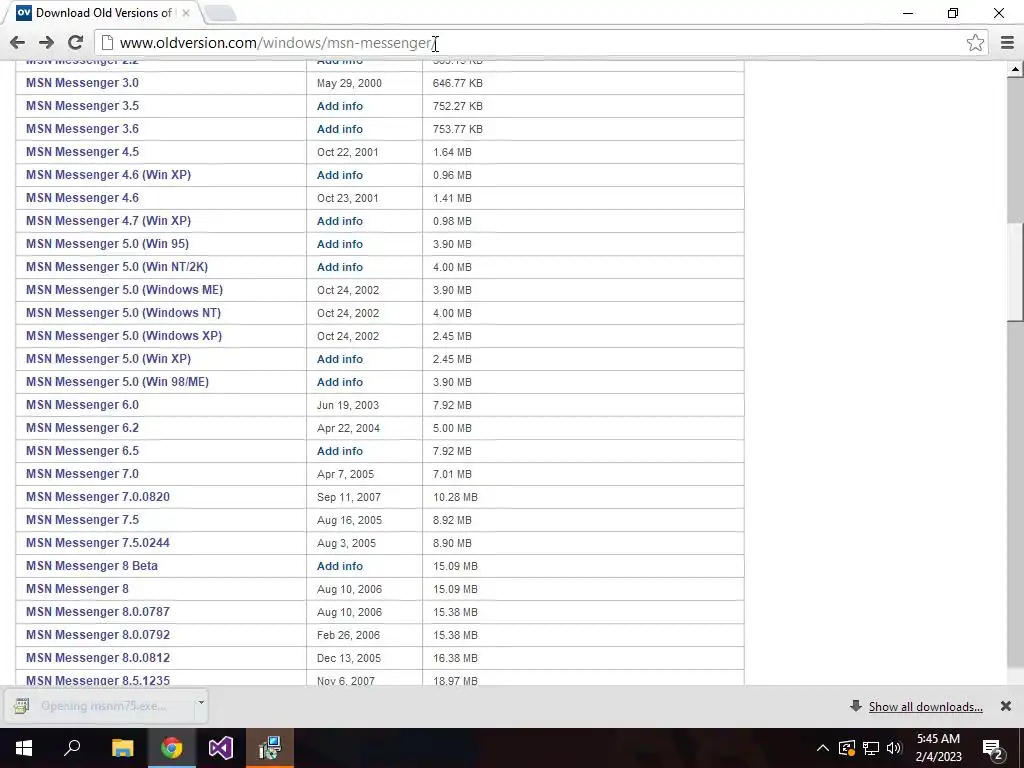Image resolution: width=1024 pixels, height=768 pixels.
Task: Open MSN Messenger 6.0 link
Action: 82,405
